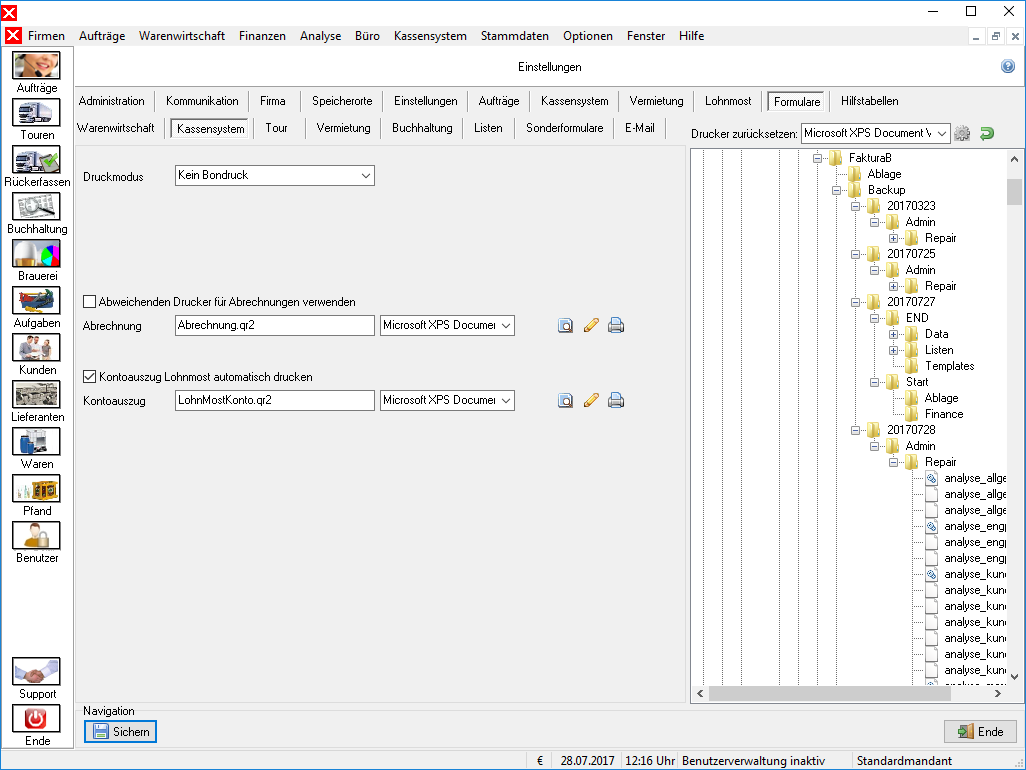Open the Aufträge sidebar module
The height and width of the screenshot is (770, 1026).
pos(37,65)
